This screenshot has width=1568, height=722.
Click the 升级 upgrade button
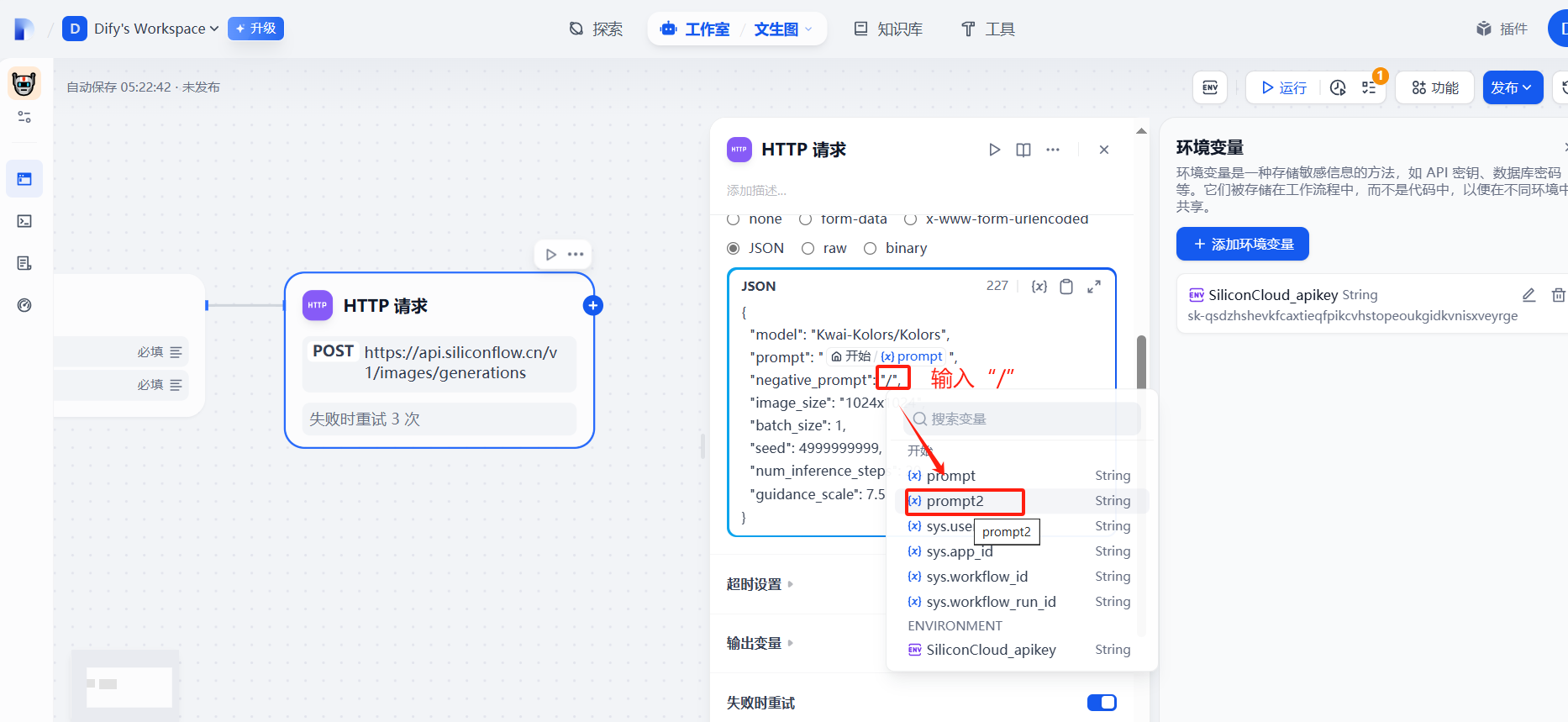point(255,29)
